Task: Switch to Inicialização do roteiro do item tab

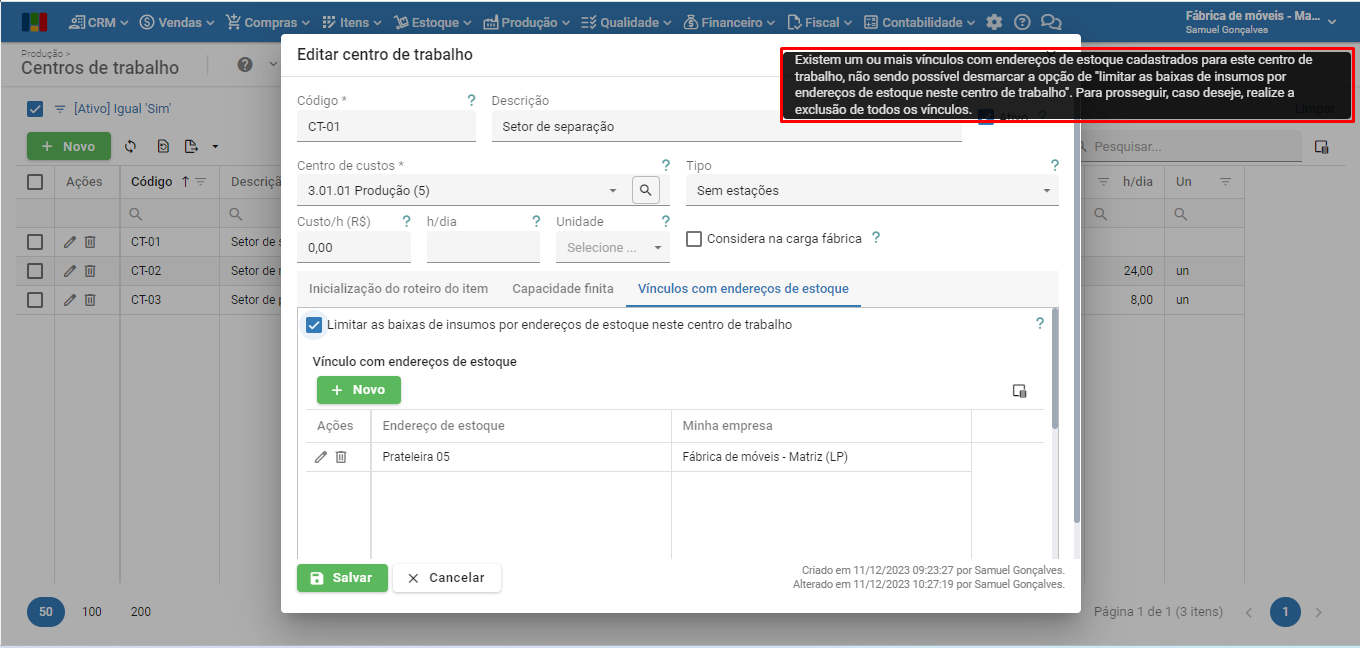Action: pos(398,288)
